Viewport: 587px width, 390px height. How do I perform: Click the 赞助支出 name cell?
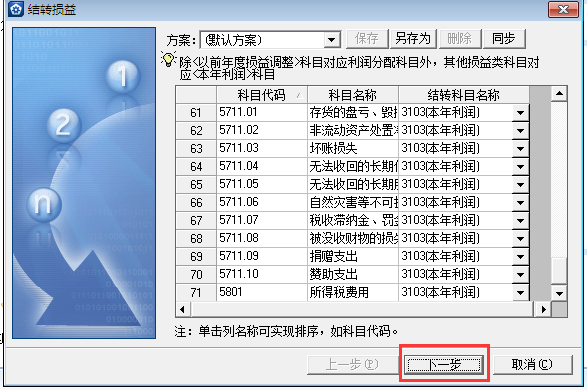pos(353,274)
